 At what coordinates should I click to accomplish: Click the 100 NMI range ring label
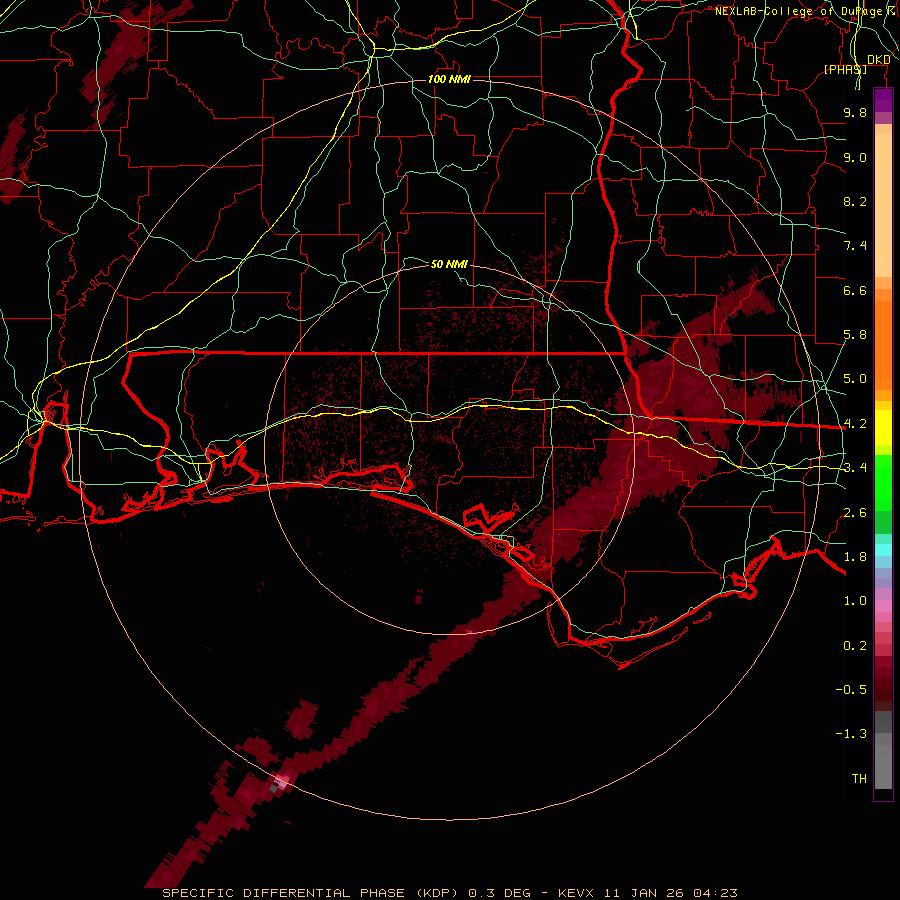point(449,79)
